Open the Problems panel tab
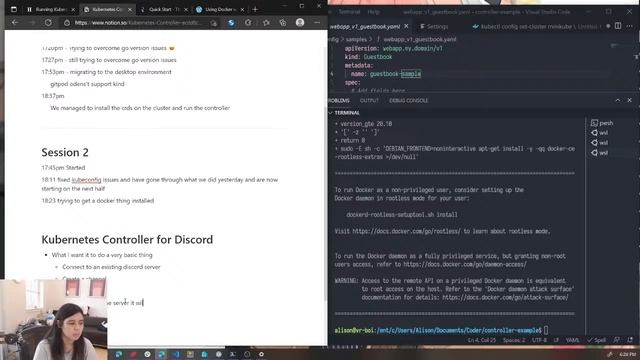 (x=339, y=100)
